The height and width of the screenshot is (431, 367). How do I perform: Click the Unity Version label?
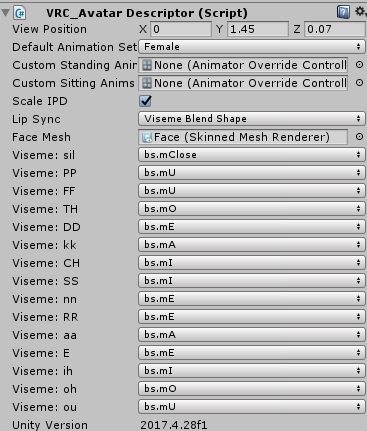[50, 425]
